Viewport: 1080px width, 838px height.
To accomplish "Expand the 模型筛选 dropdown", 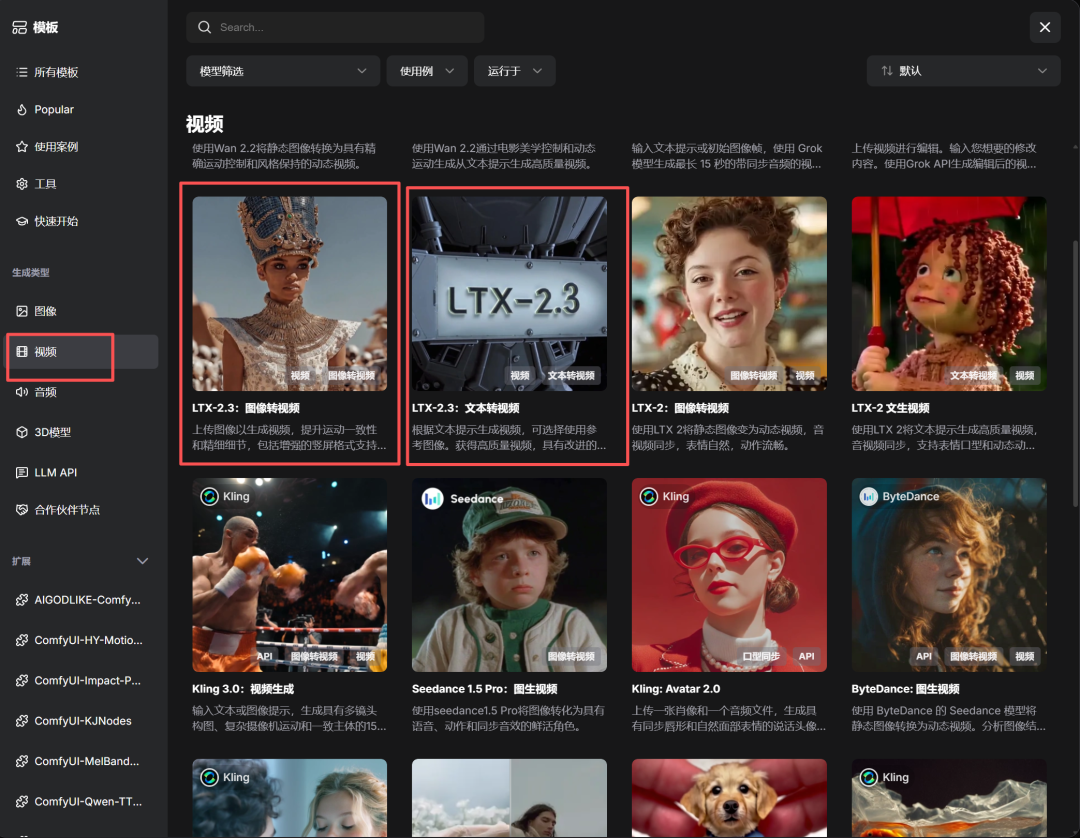I will tap(283, 71).
